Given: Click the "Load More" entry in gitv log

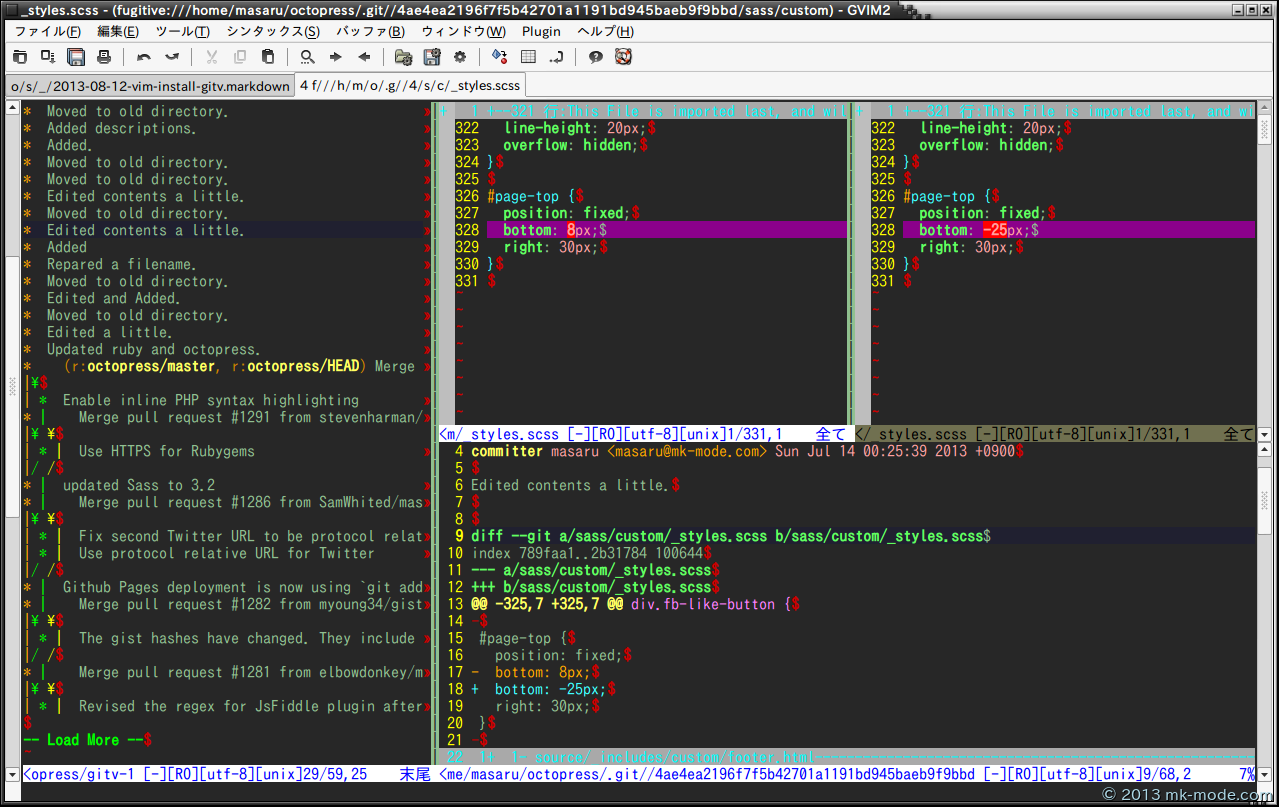Looking at the screenshot, I should [83, 740].
